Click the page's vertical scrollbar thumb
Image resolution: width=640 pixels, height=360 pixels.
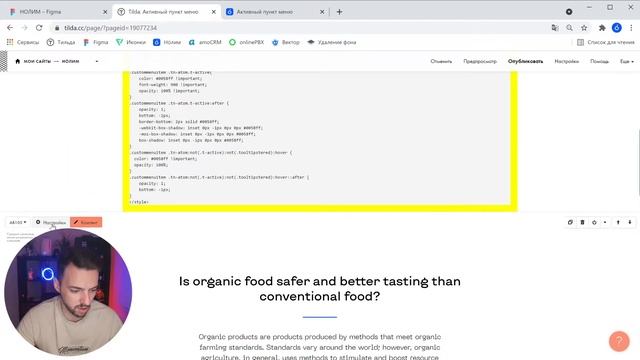click(638, 161)
